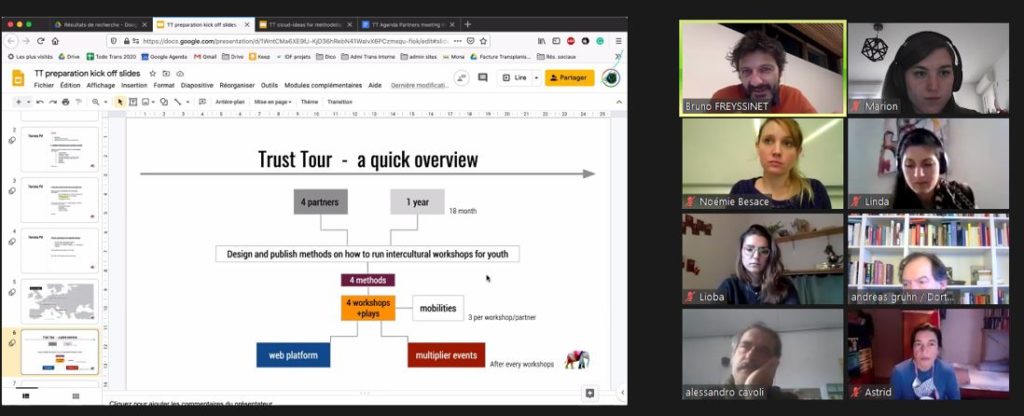Image resolution: width=1024 pixels, height=416 pixels.
Task: Click the Google Slides home logo
Action: (18, 78)
